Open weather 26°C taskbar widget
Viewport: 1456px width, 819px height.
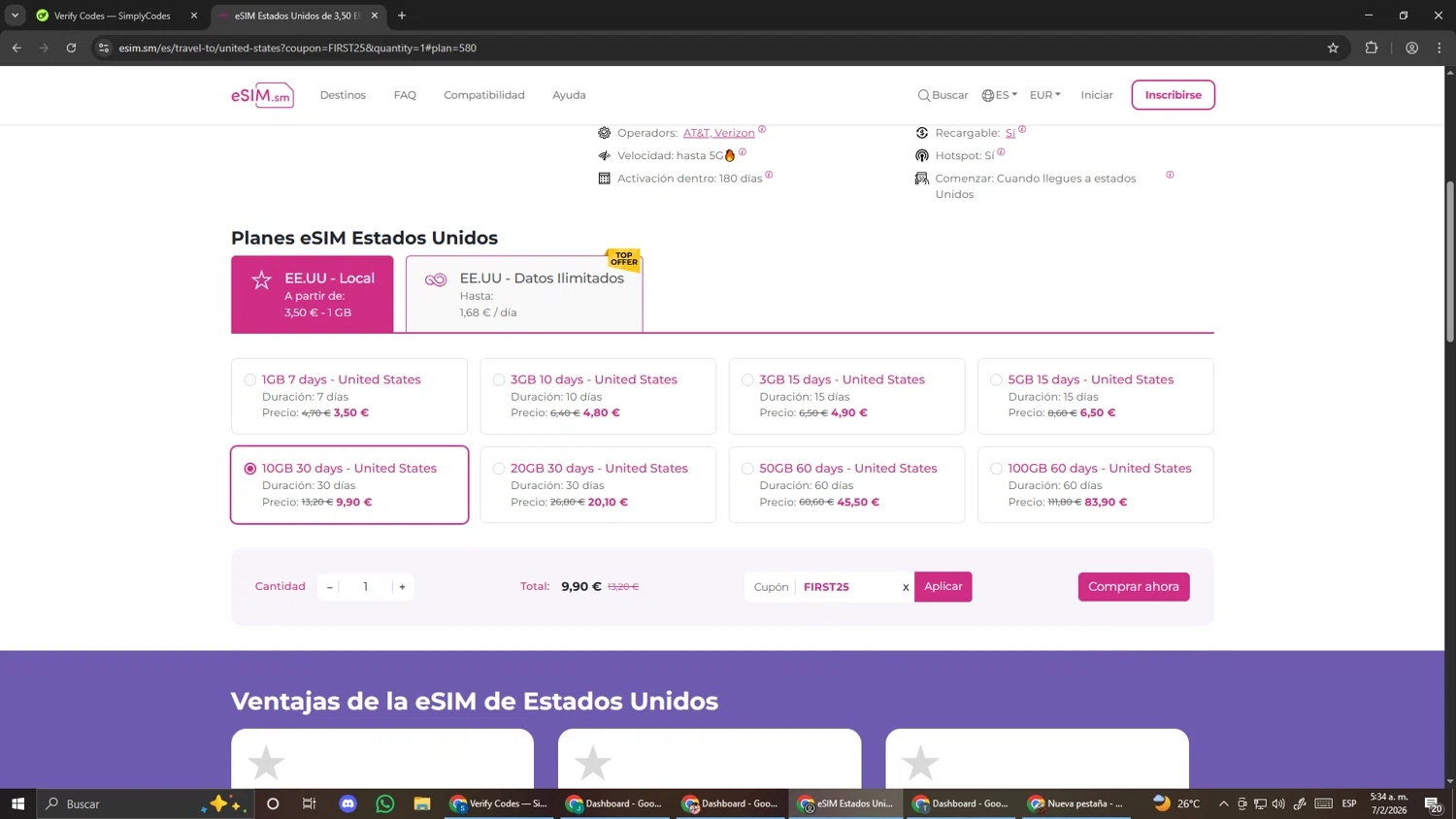click(1176, 803)
